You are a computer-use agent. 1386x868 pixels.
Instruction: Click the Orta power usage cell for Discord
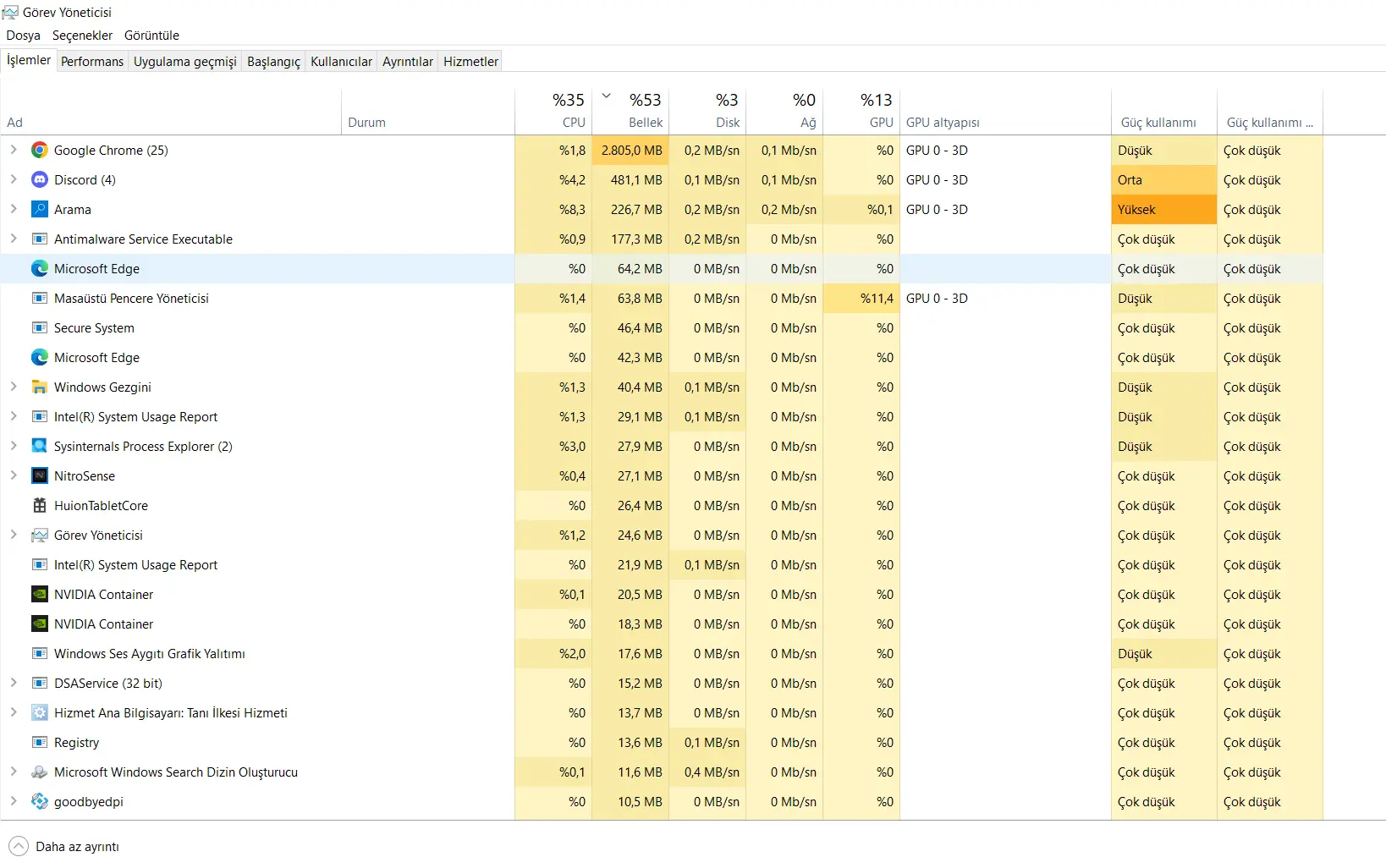pyautogui.click(x=1164, y=180)
